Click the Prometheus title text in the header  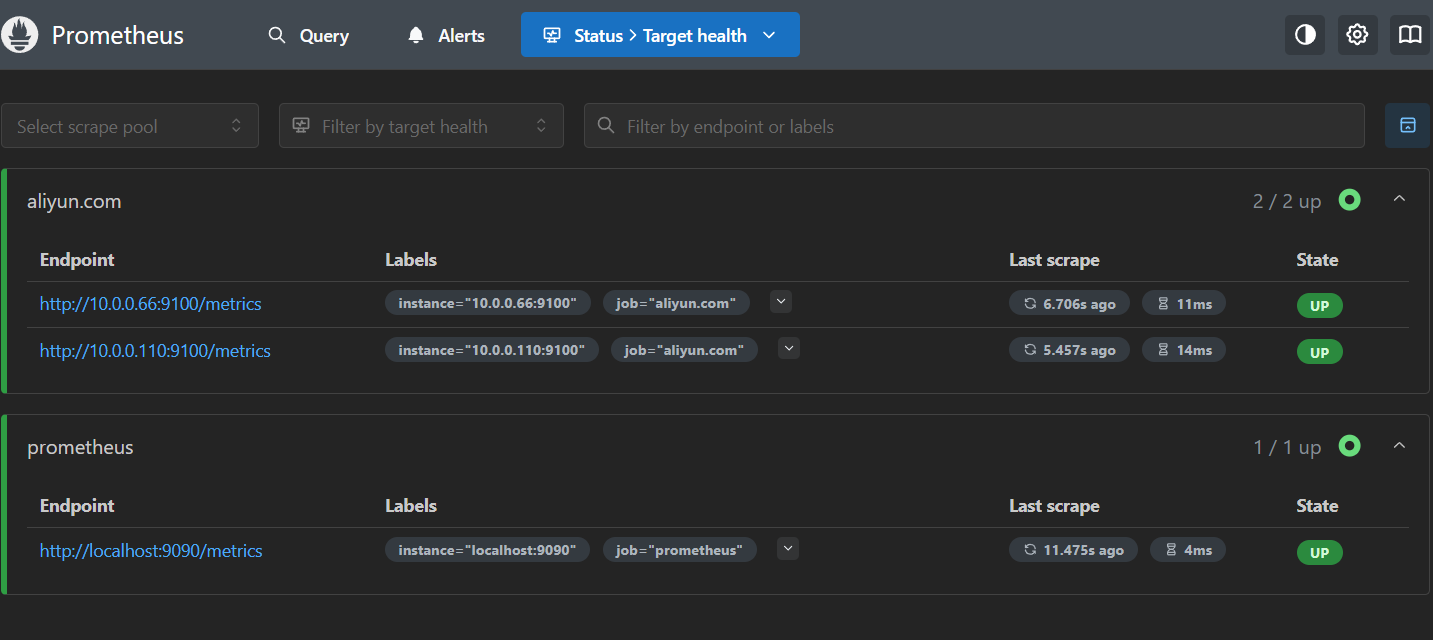tap(118, 35)
